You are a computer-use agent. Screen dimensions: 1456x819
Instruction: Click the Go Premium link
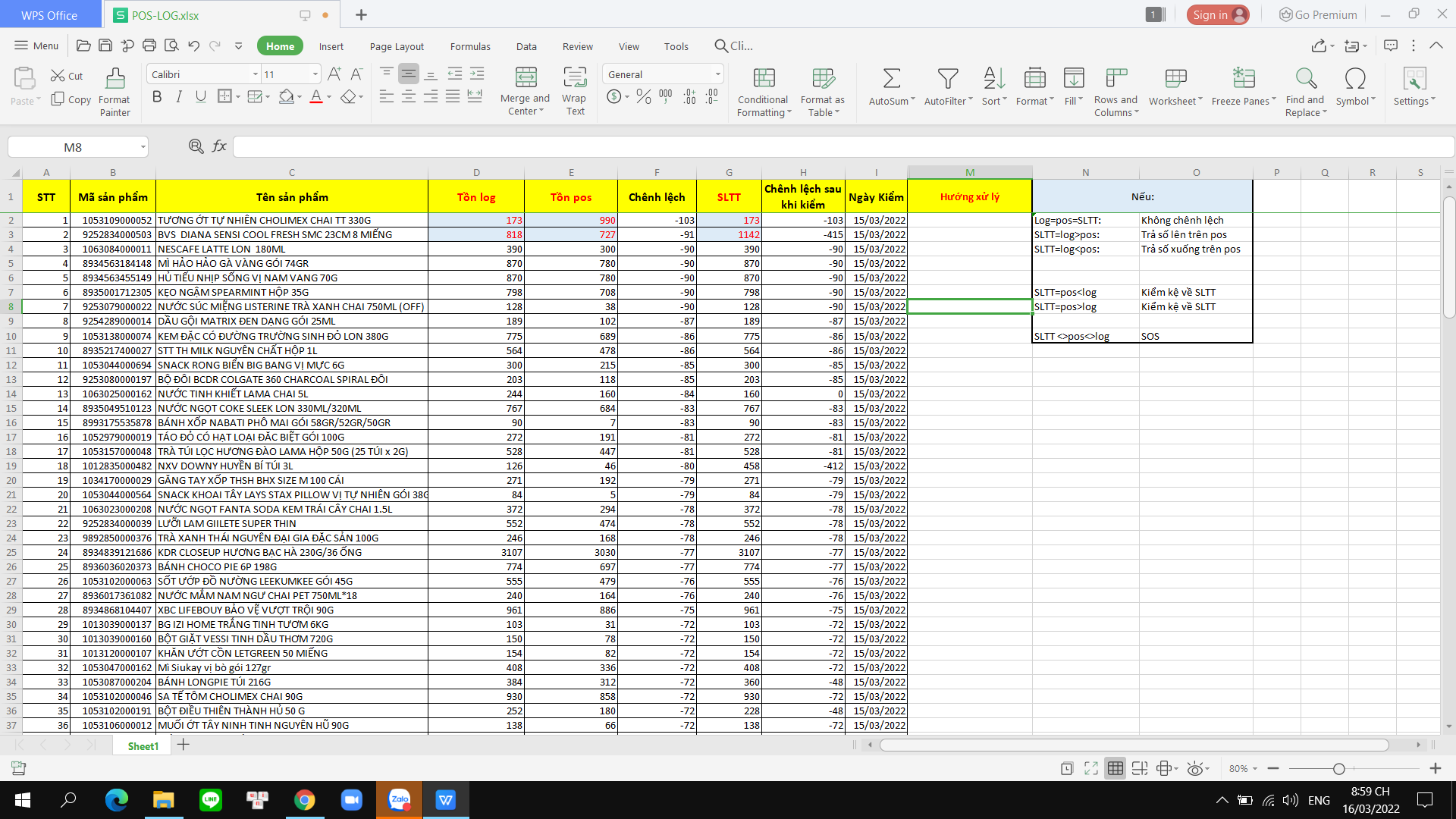pos(1318,14)
